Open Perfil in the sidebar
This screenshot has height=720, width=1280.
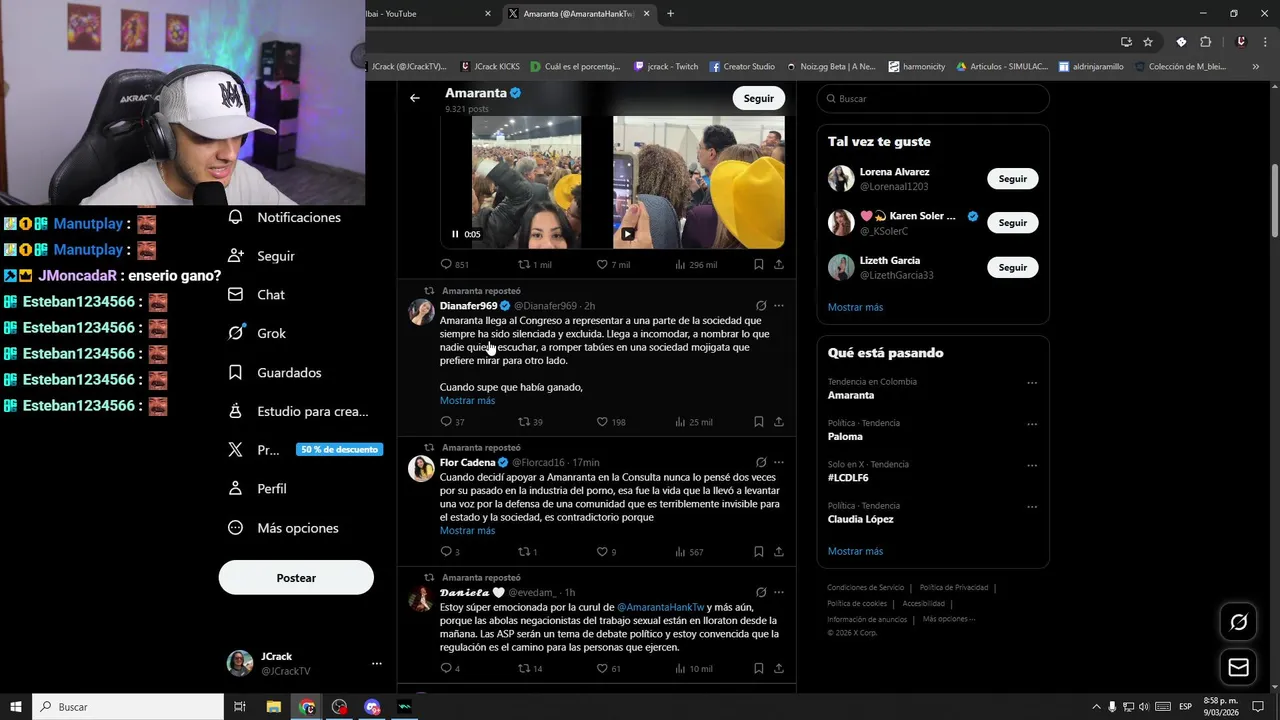[x=258, y=489]
